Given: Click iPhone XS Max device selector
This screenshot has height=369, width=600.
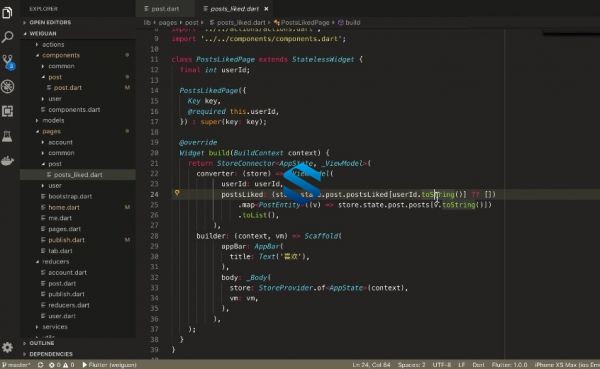Looking at the screenshot, I should pyautogui.click(x=567, y=365).
